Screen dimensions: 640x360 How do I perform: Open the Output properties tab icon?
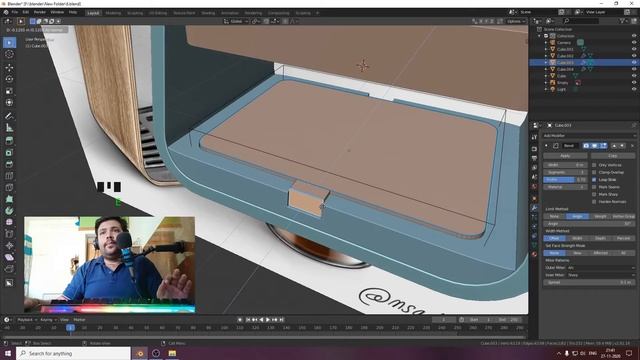click(x=534, y=158)
